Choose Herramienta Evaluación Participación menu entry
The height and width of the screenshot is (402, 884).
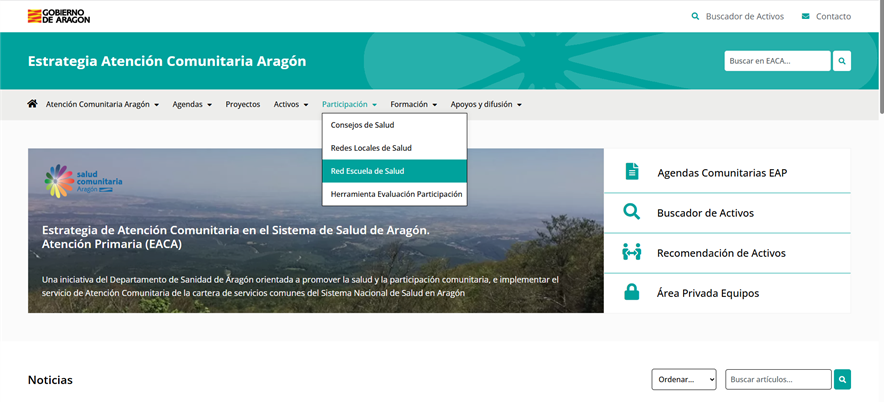pos(394,194)
